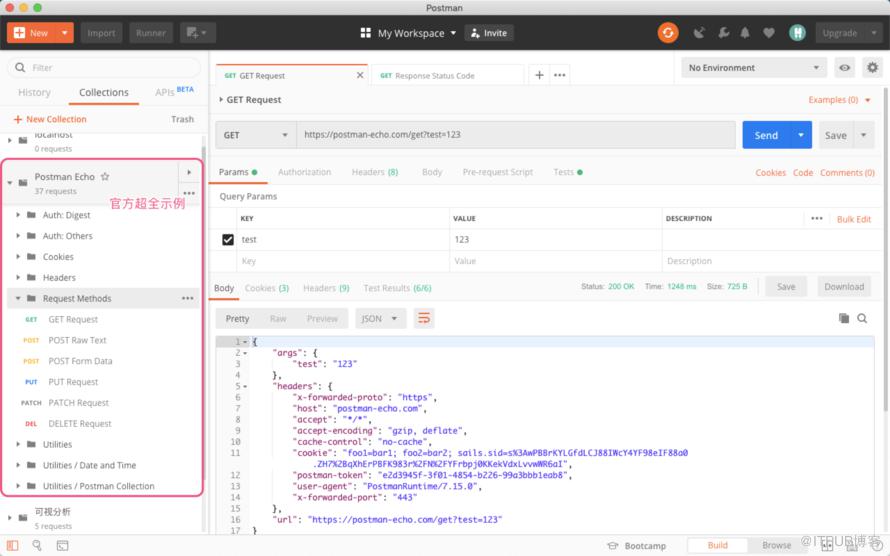
Task: Click the heart icon in header
Action: (x=769, y=33)
